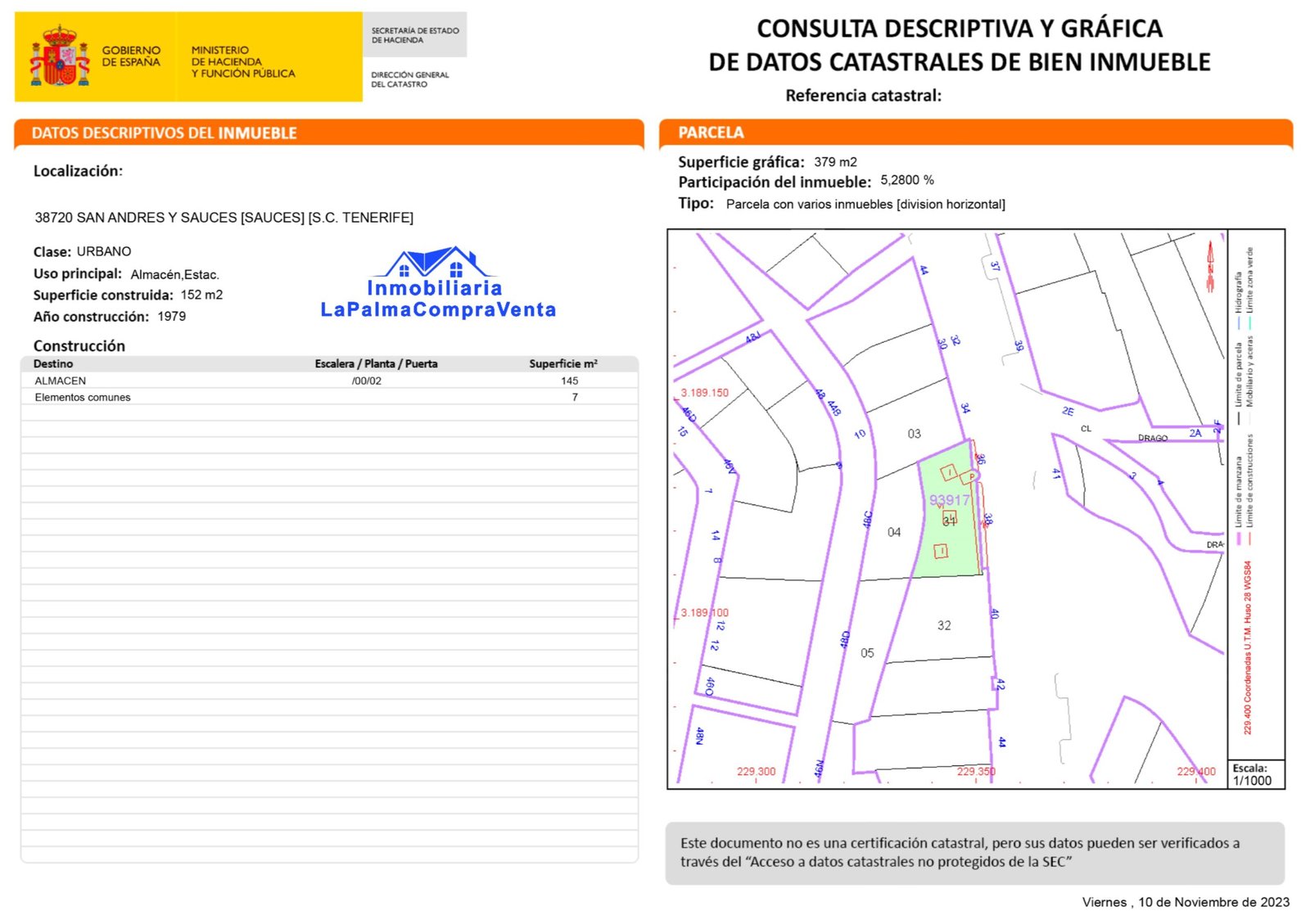Click the 'Construcción' section heading
Screen dimensions: 1310x924
click(x=79, y=346)
